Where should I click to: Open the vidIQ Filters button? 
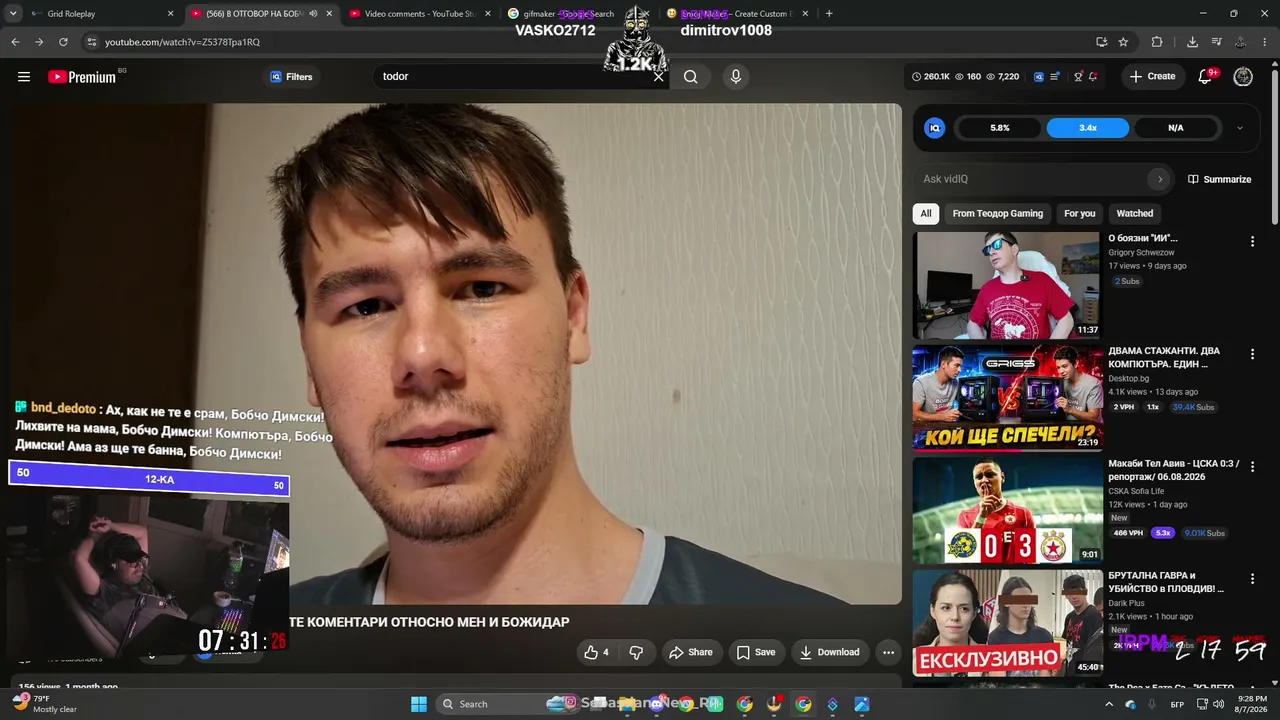(x=291, y=77)
